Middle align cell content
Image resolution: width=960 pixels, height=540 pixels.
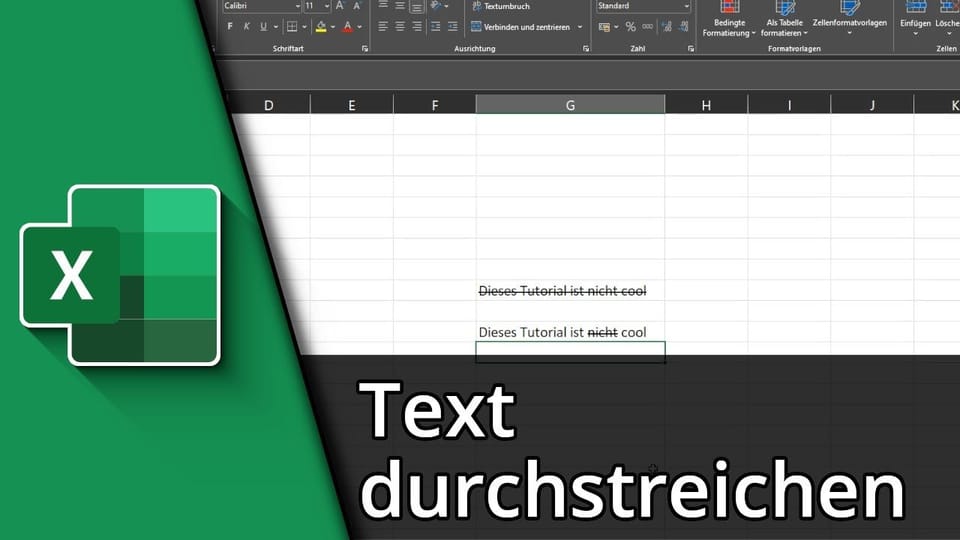click(400, 6)
